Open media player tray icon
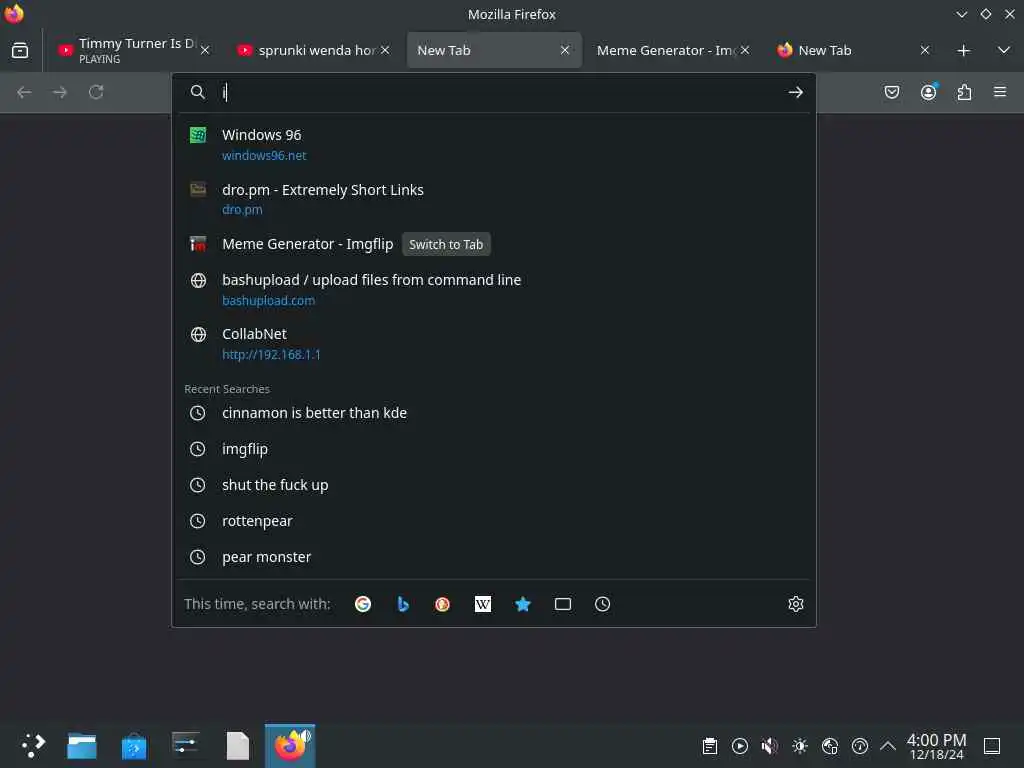Viewport: 1024px width, 768px height. tap(740, 746)
